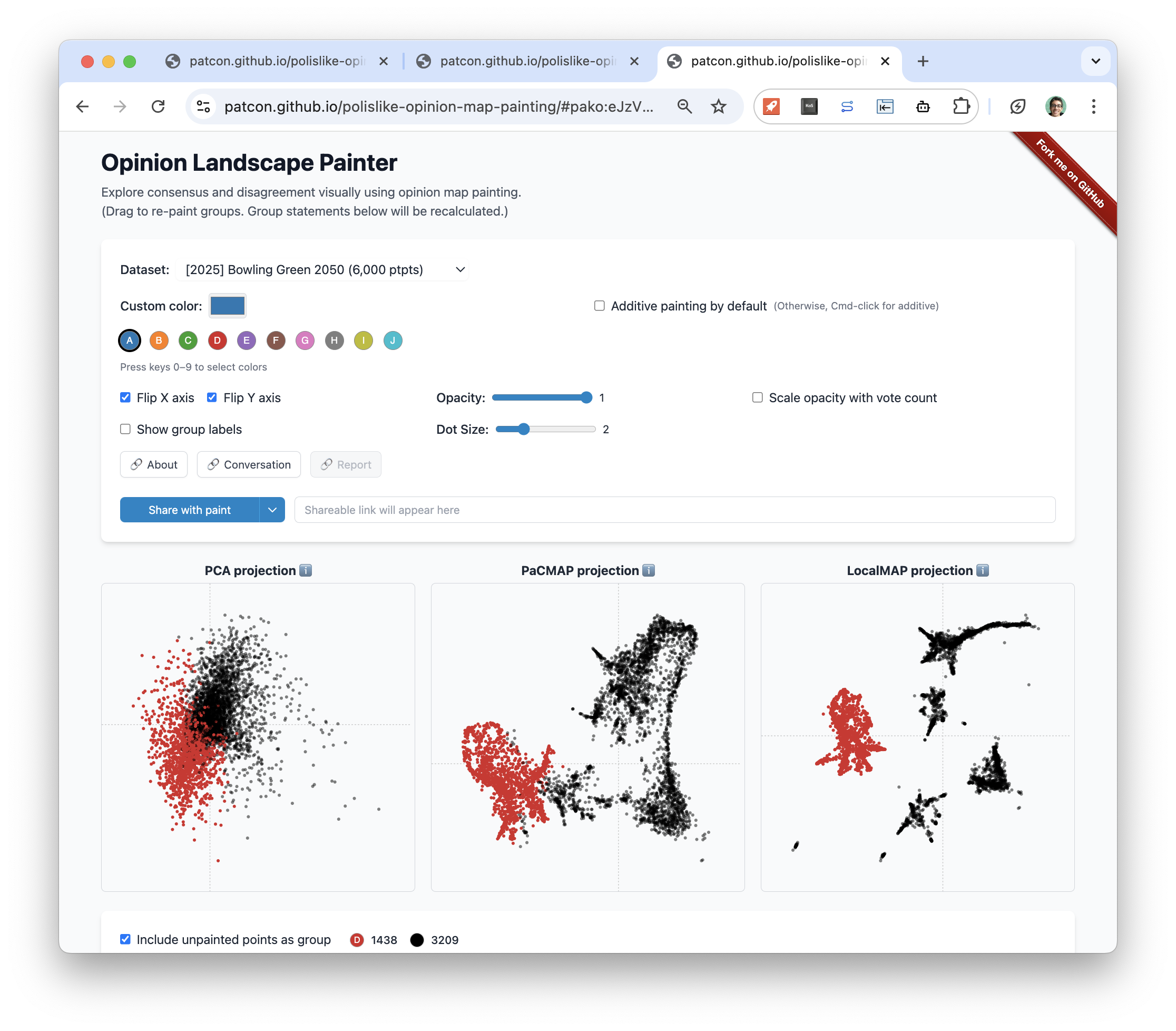Open the Chrome profile avatar

(1055, 106)
